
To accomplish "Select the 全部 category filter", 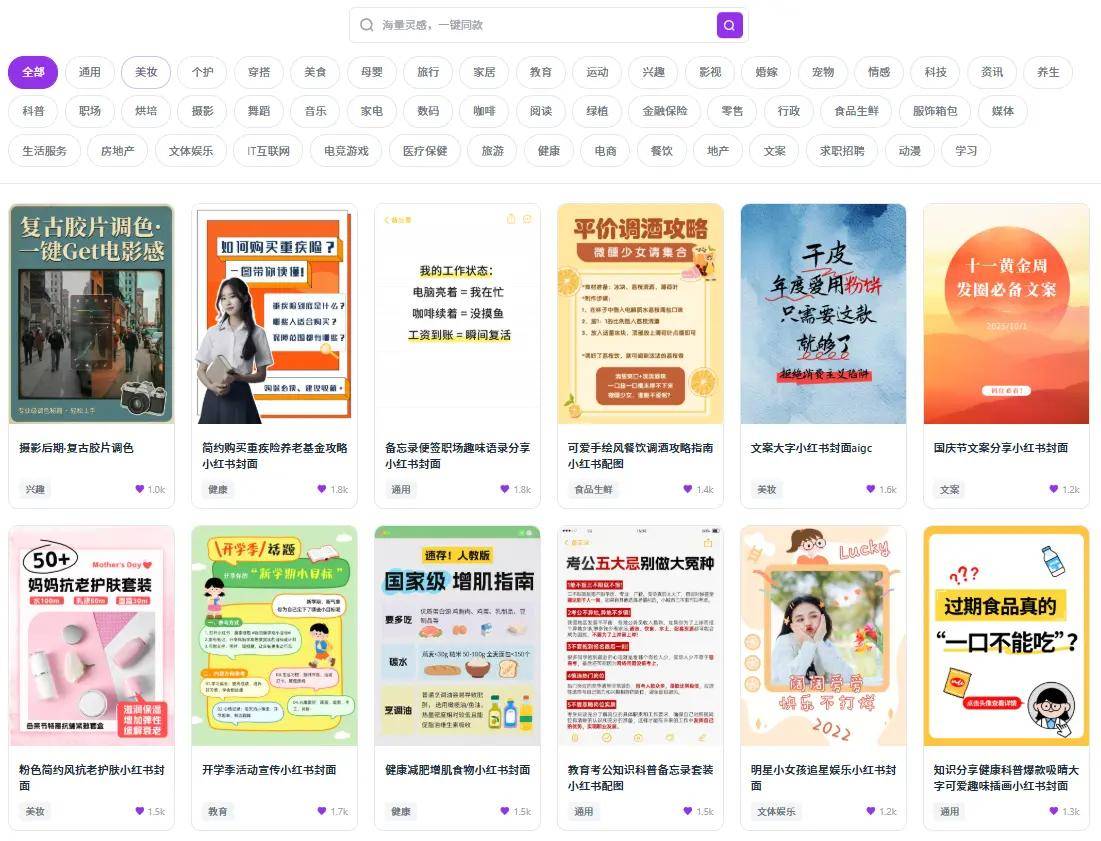I will click(34, 72).
